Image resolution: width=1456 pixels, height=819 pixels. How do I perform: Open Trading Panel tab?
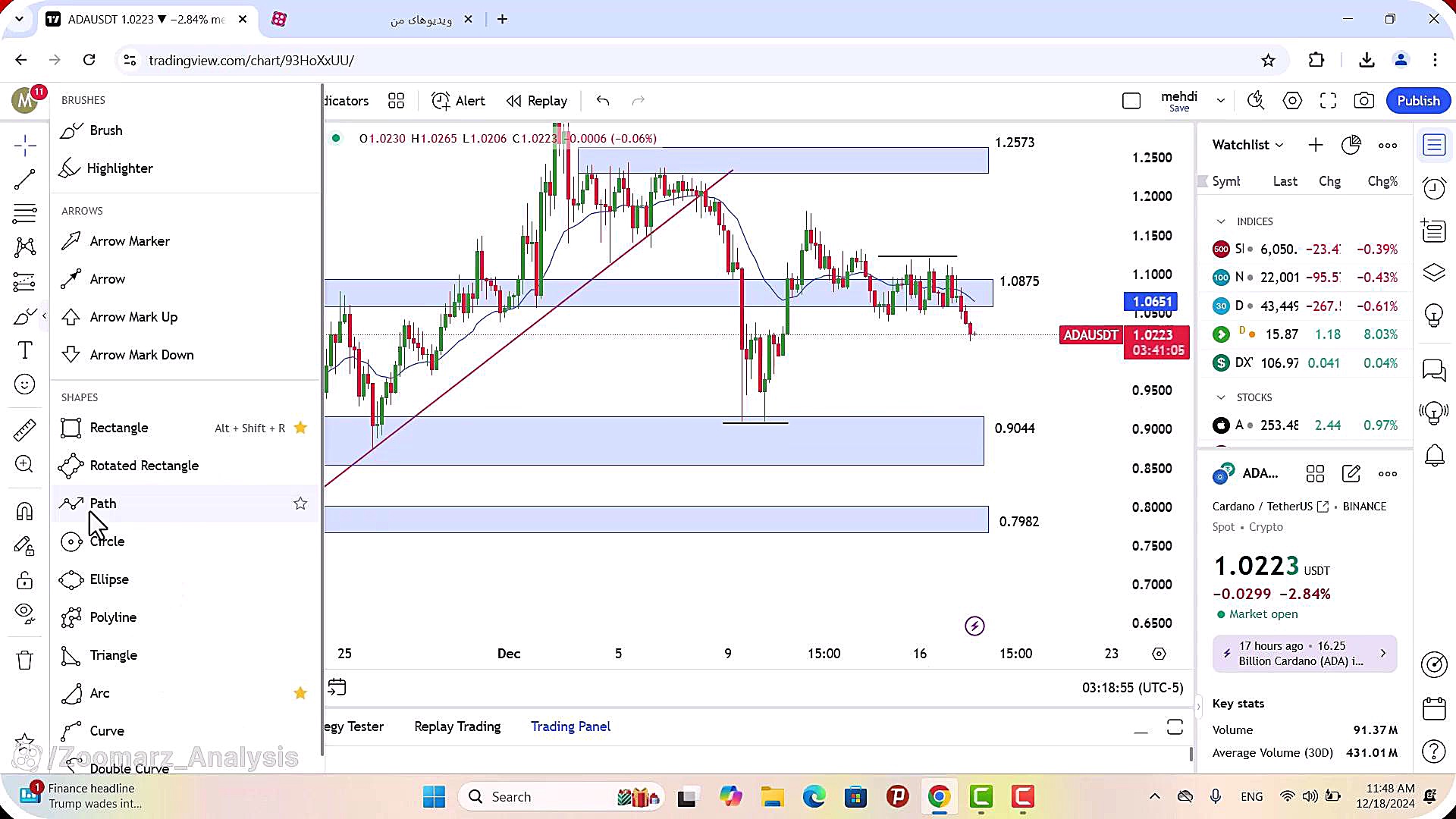pyautogui.click(x=570, y=726)
